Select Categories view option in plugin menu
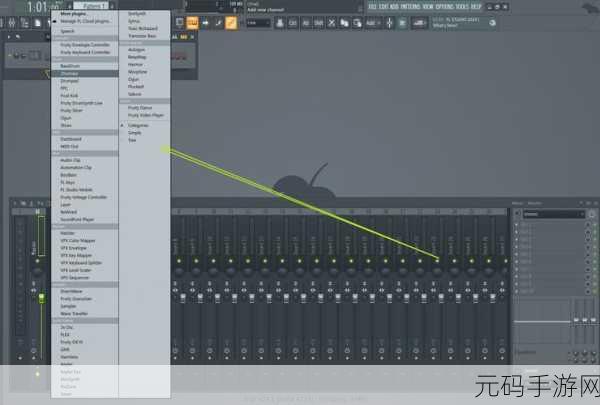 pyautogui.click(x=138, y=125)
